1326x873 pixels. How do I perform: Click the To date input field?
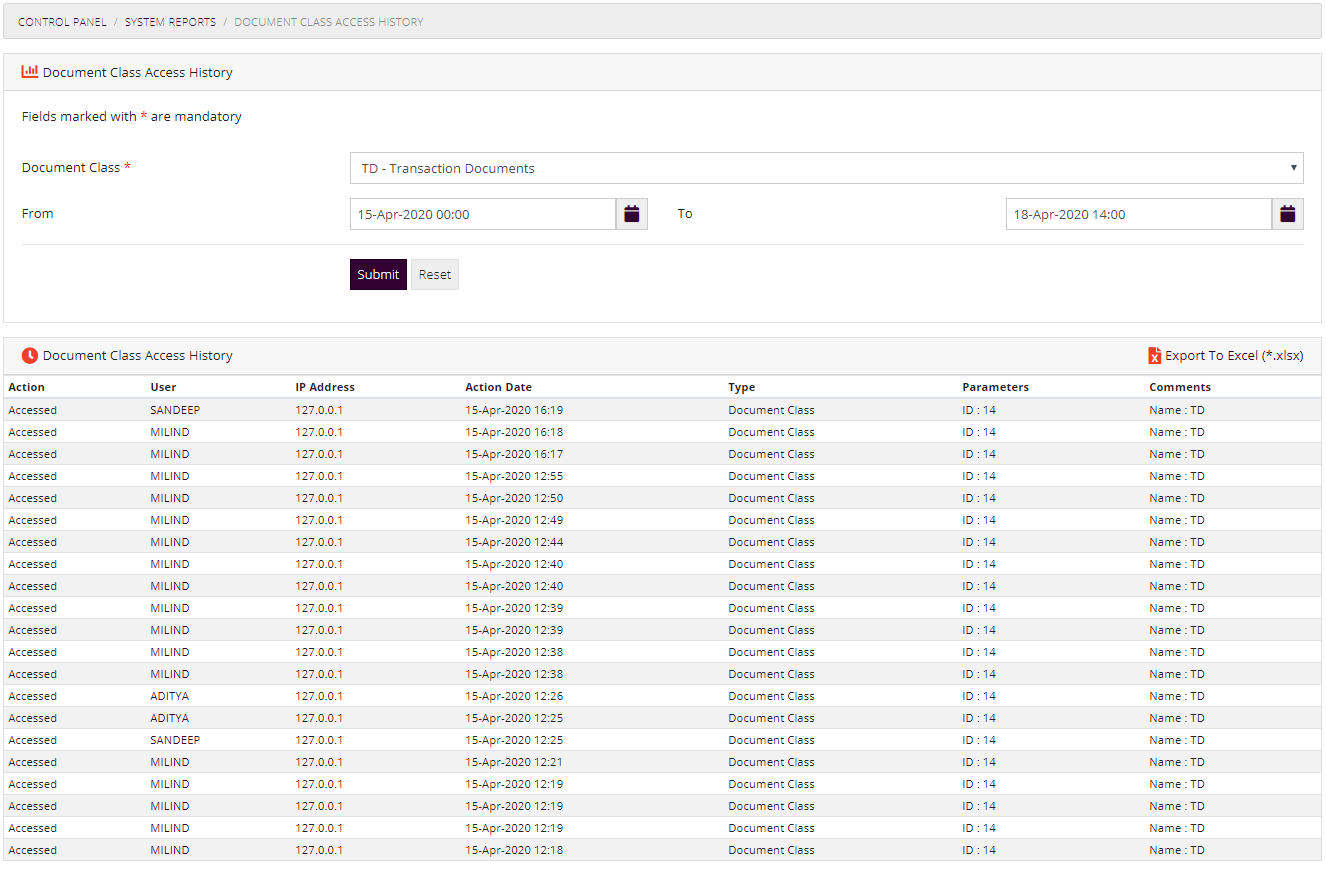[1138, 214]
